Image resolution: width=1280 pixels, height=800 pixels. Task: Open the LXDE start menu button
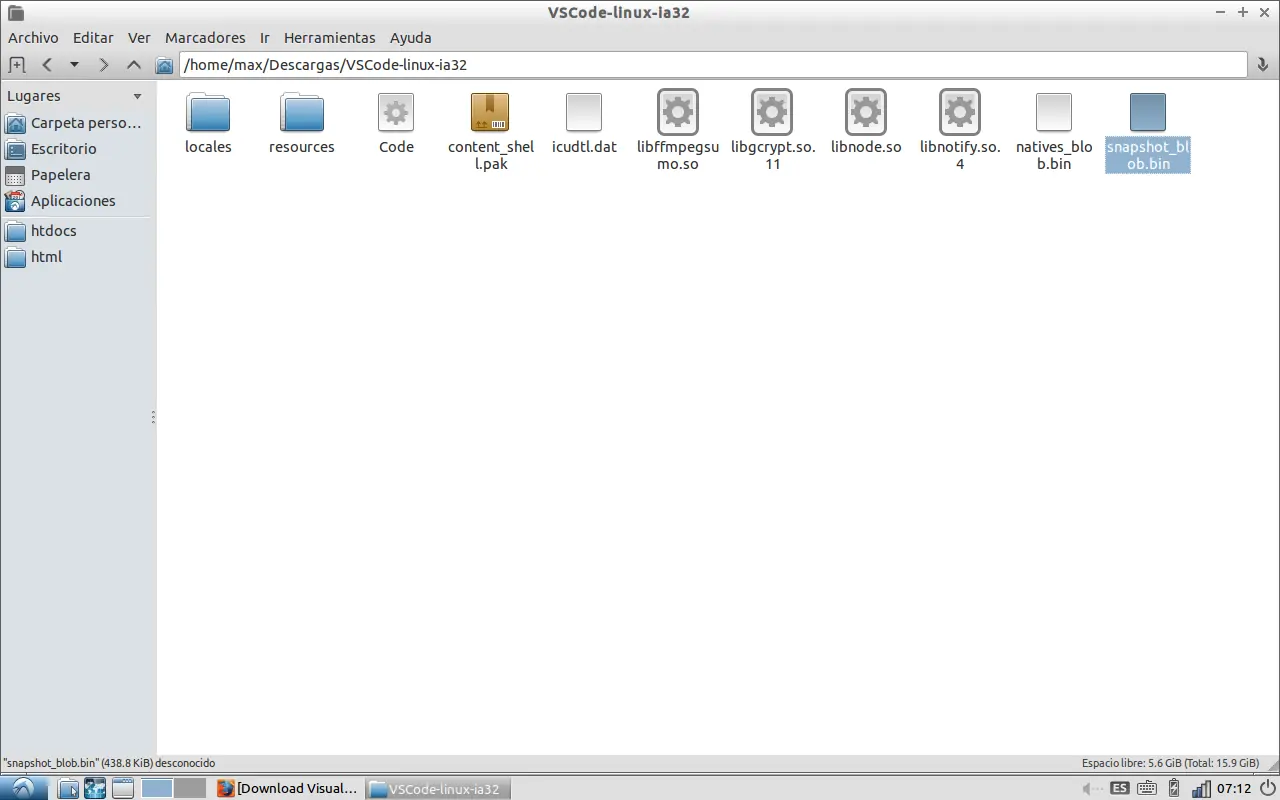tap(22, 788)
